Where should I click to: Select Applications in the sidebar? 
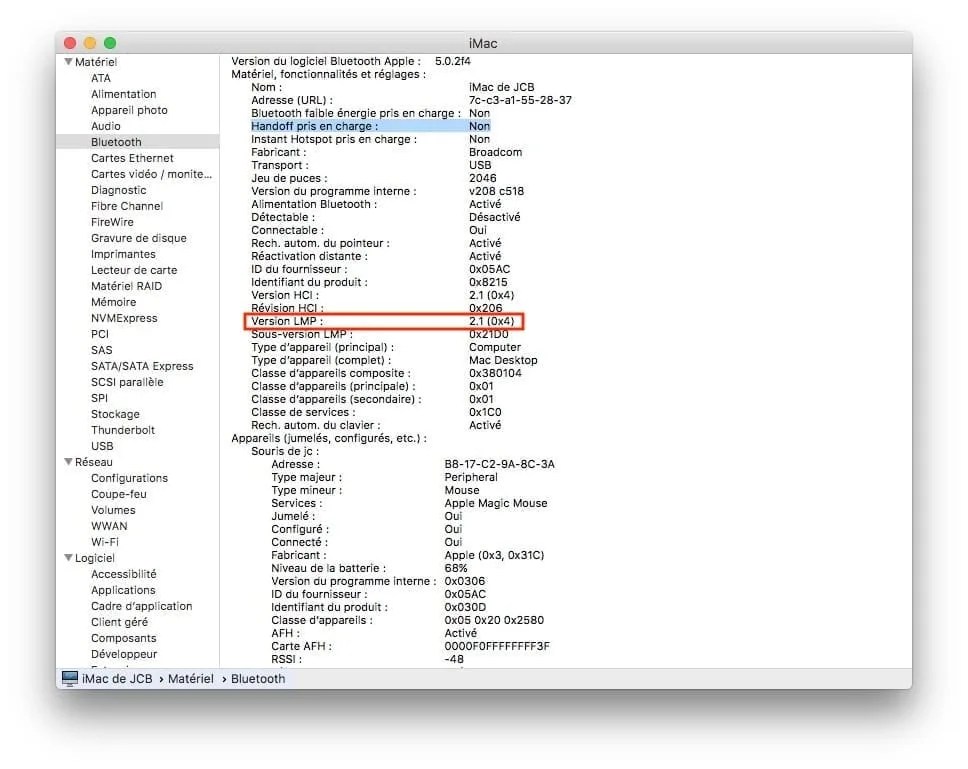coord(123,590)
